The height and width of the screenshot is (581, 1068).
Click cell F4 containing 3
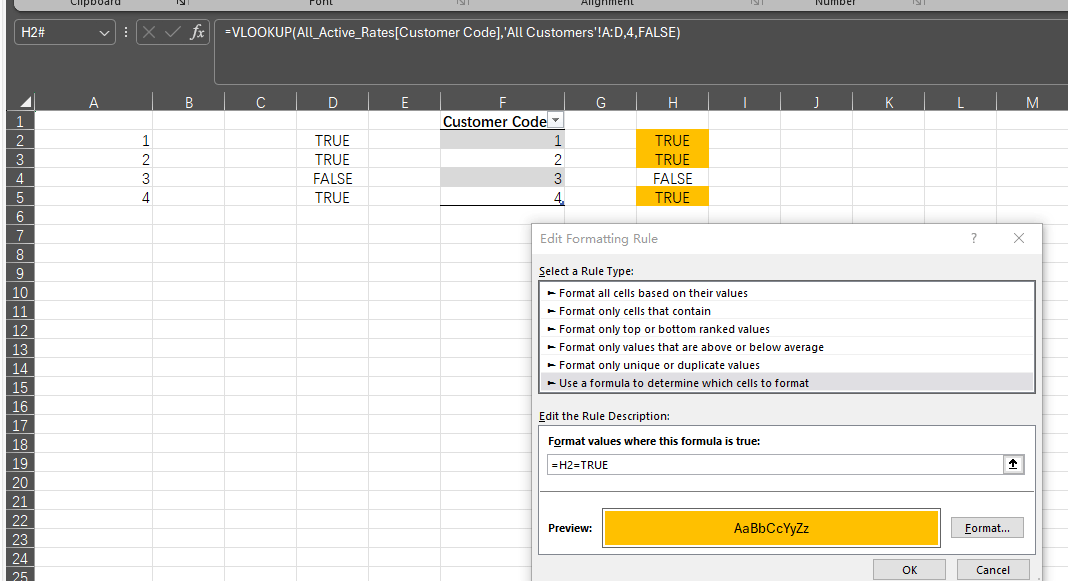[x=502, y=178]
